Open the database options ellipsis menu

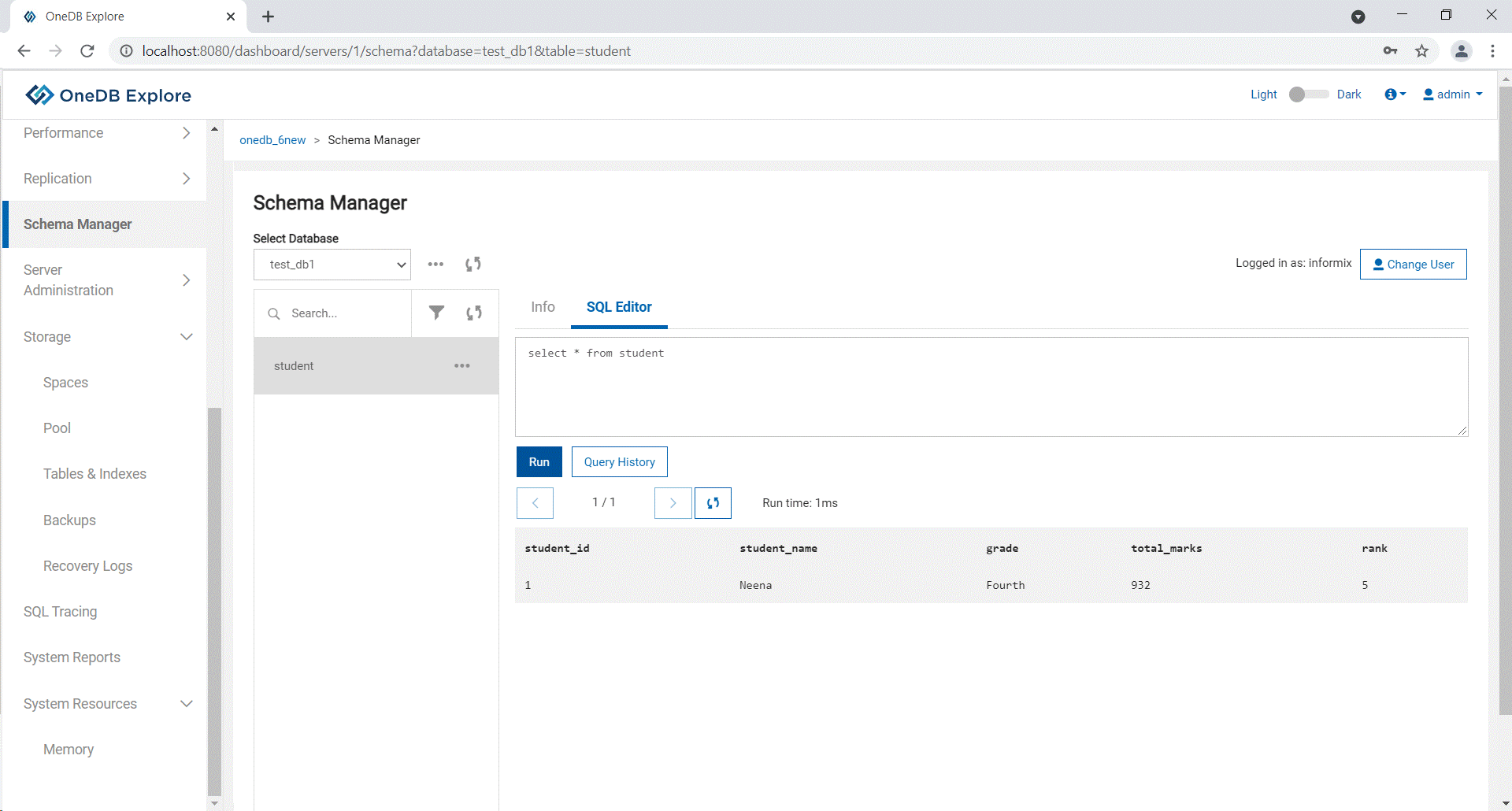(435, 265)
